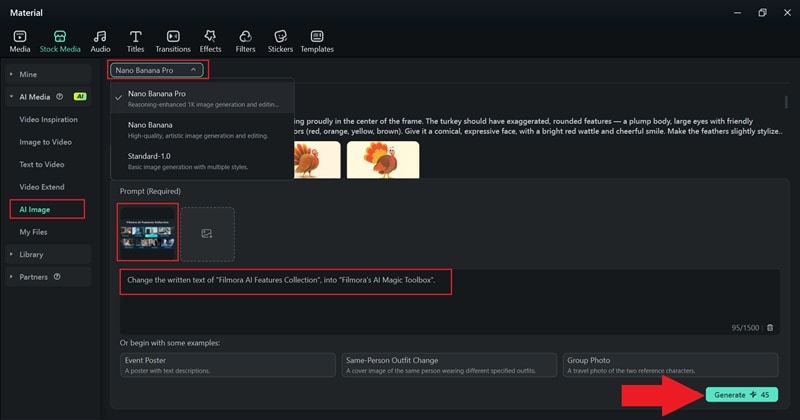Click into the prompt text field
Screen dimensions: 800x420
449,302
